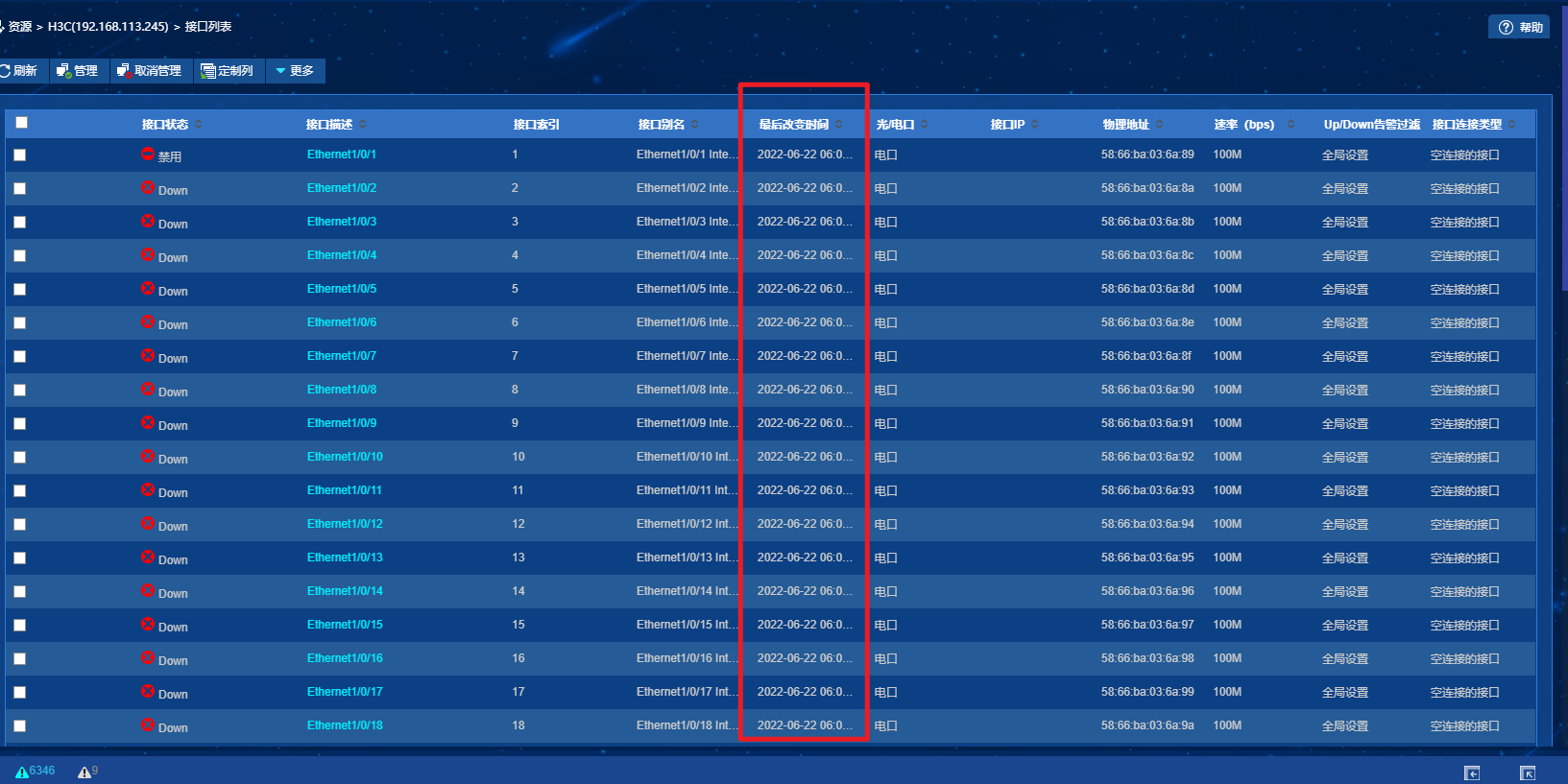Click the Down status icon for Ethernet1/0/2

click(148, 187)
